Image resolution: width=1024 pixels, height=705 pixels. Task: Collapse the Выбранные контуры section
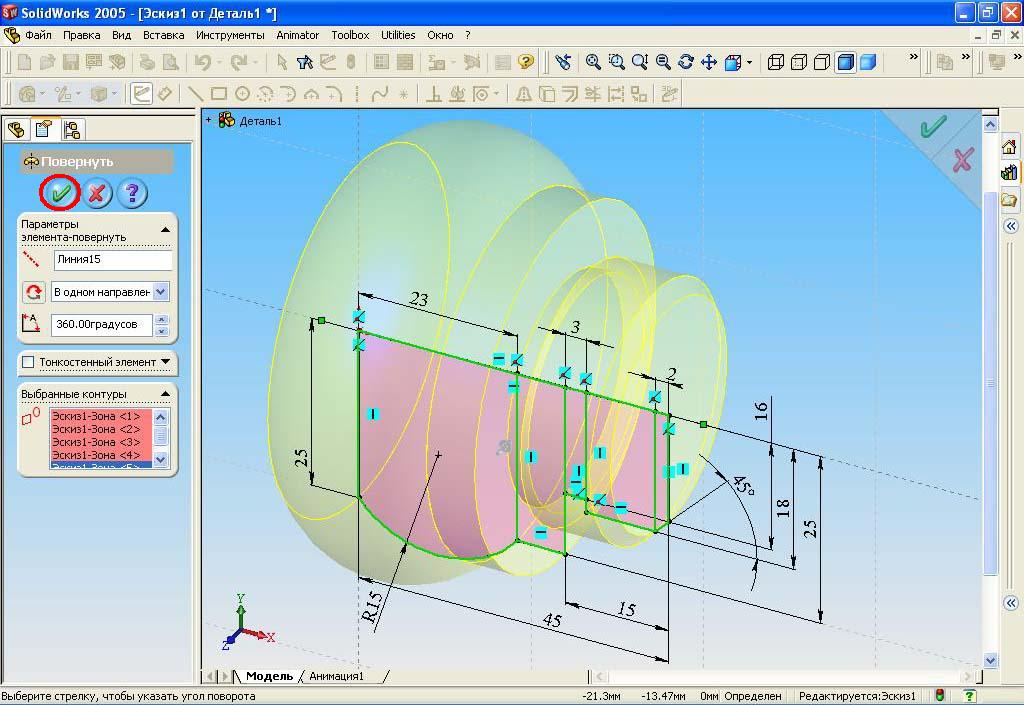coord(165,394)
